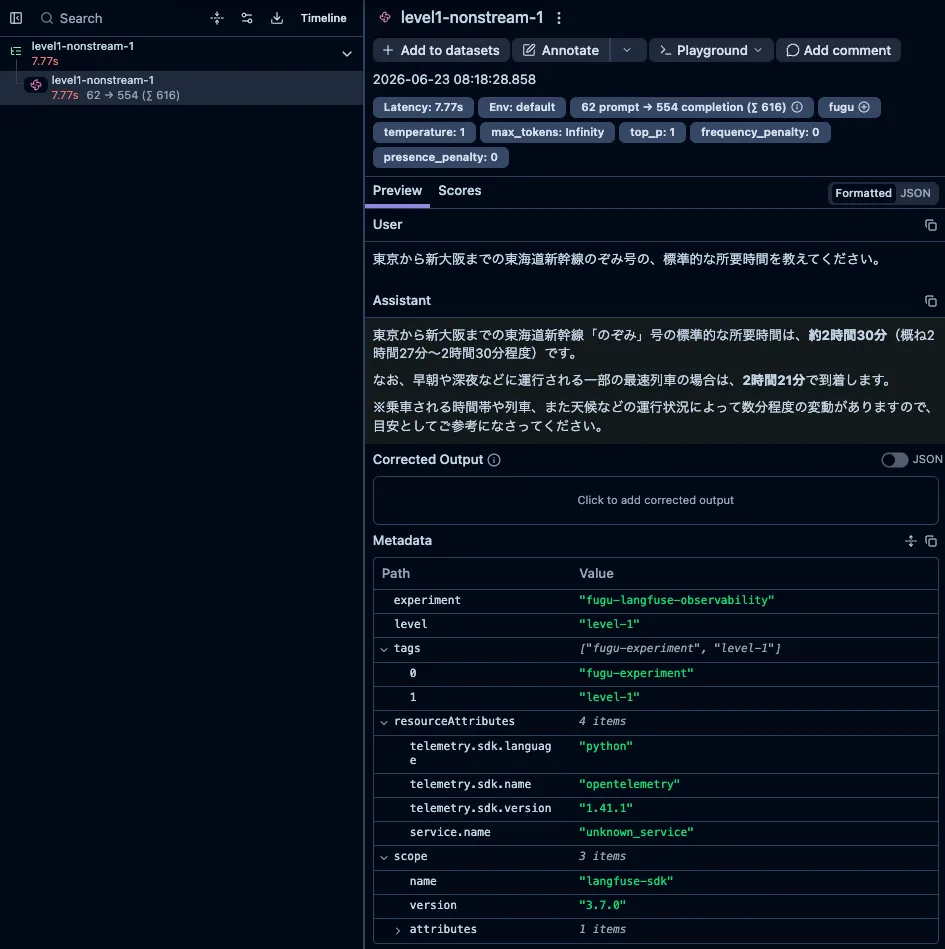This screenshot has width=945, height=949.
Task: Click the experiment path cell
Action: (427, 600)
